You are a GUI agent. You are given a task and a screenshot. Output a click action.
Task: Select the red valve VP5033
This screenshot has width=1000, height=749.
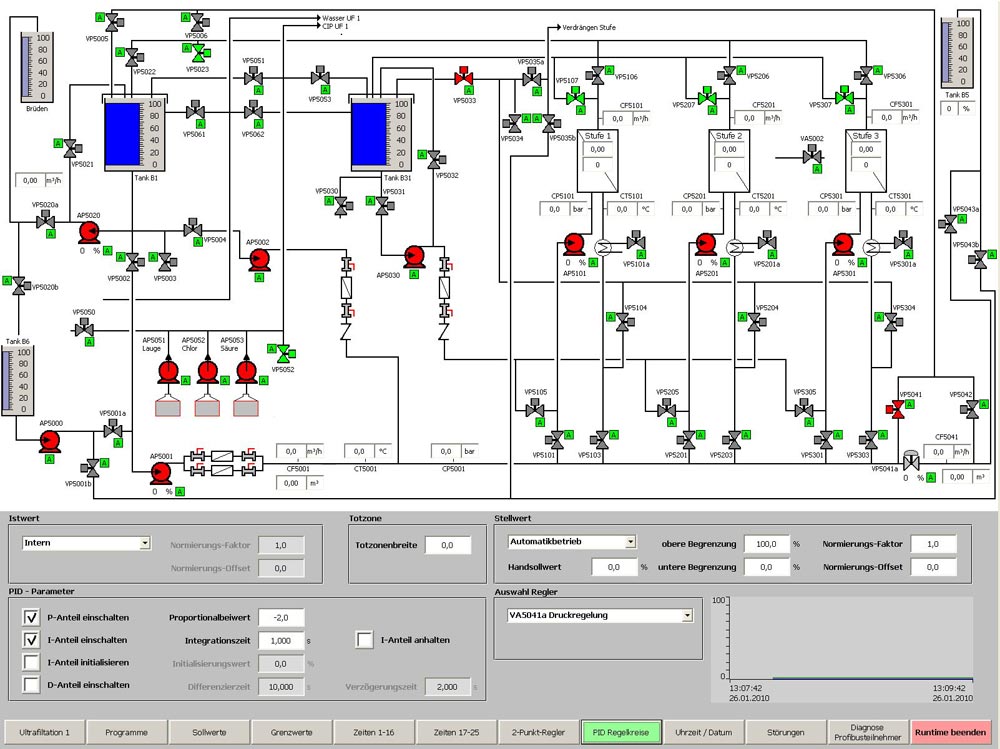point(464,78)
